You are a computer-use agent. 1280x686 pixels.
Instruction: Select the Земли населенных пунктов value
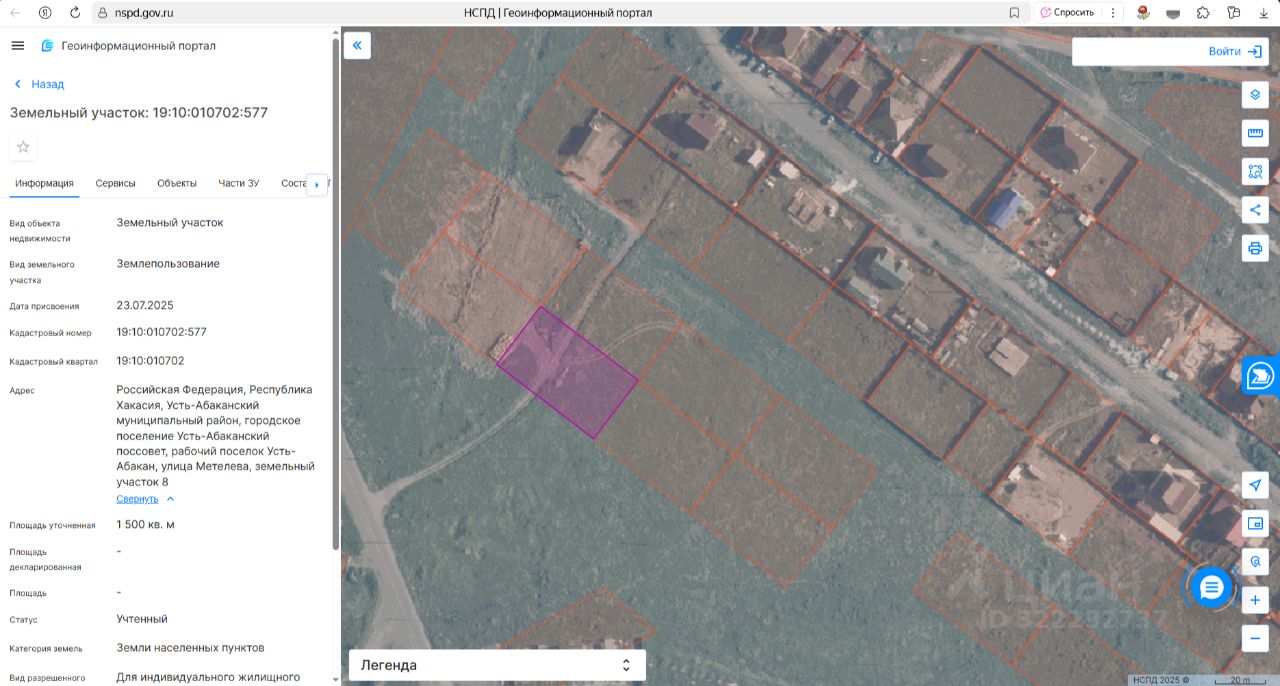(x=190, y=648)
